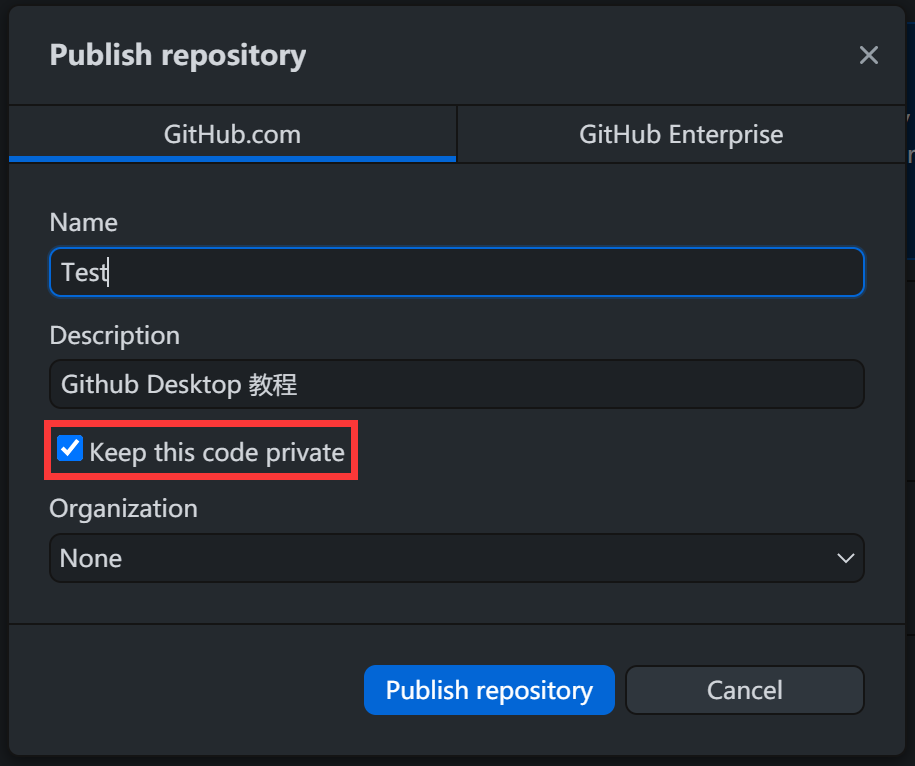Image resolution: width=915 pixels, height=766 pixels.
Task: Uncheck the Keep this code private checkbox
Action: click(x=70, y=449)
